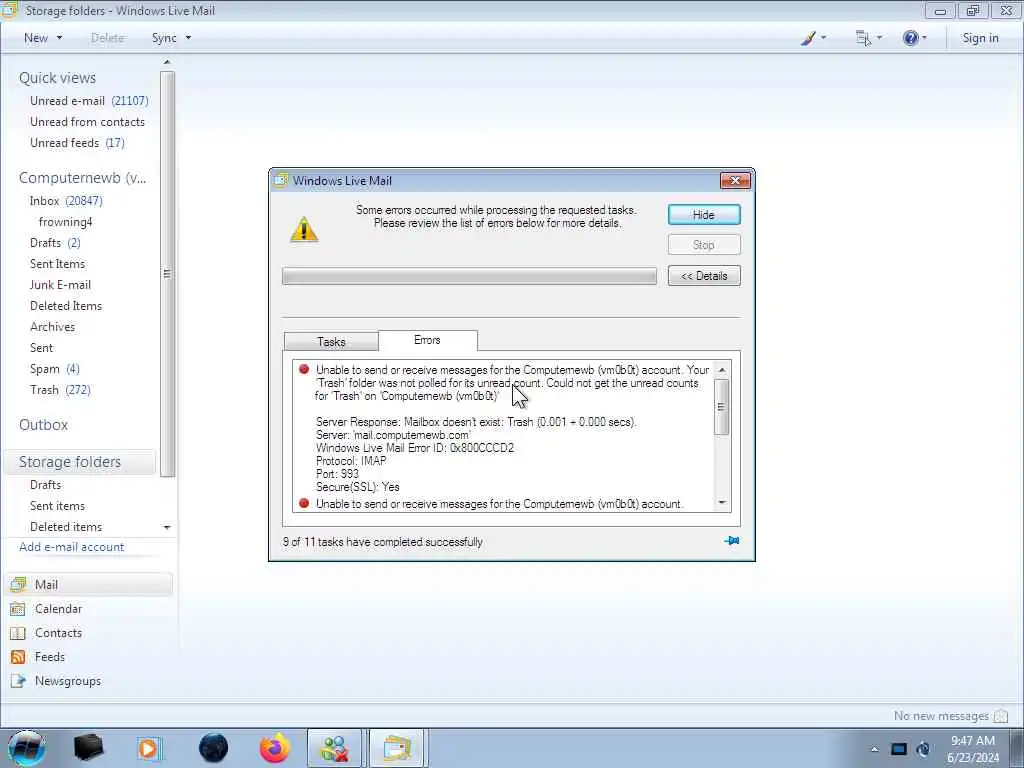Open the Contacts book icon
The height and width of the screenshot is (768, 1024).
click(18, 633)
